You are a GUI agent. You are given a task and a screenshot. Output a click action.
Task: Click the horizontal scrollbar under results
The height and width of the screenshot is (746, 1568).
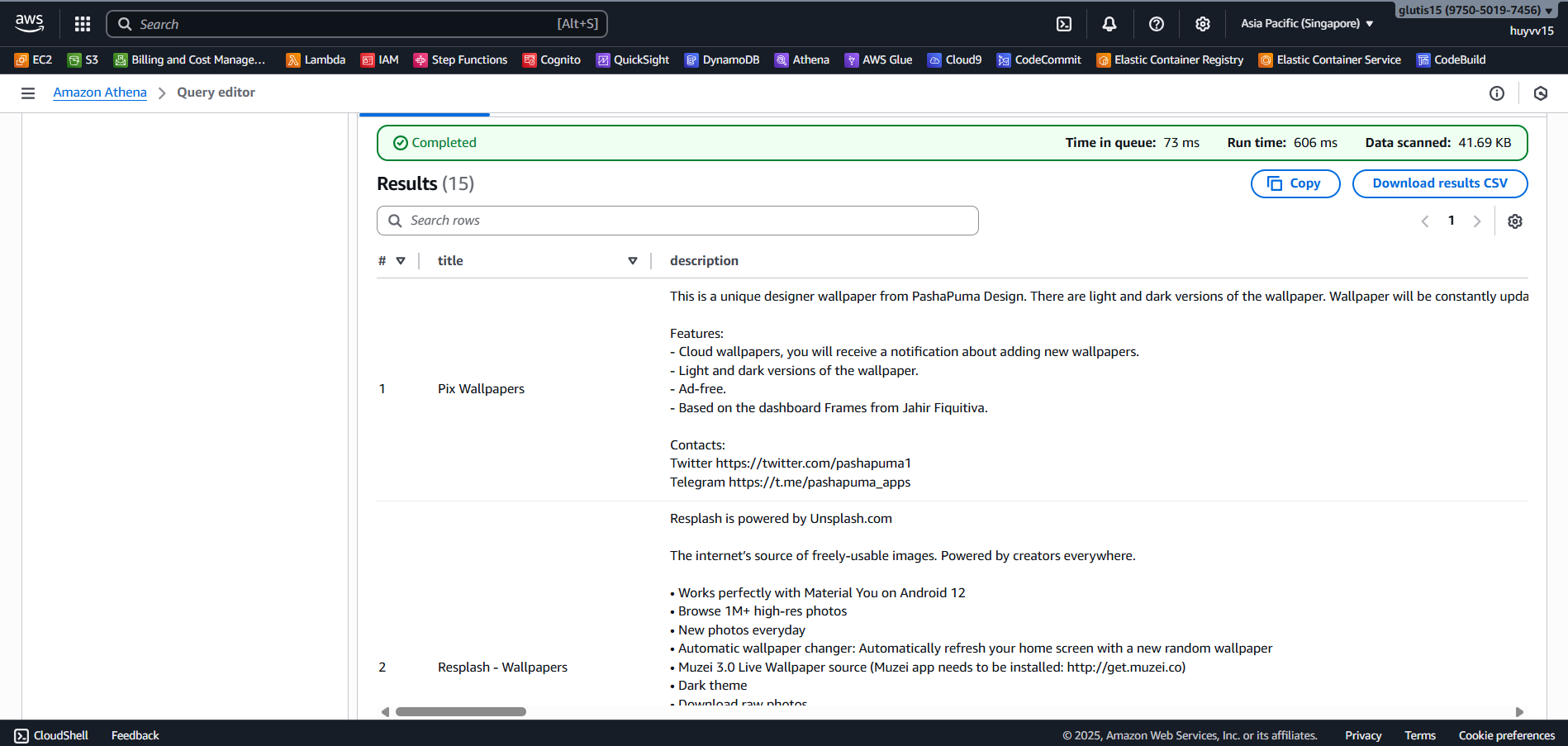(x=461, y=711)
